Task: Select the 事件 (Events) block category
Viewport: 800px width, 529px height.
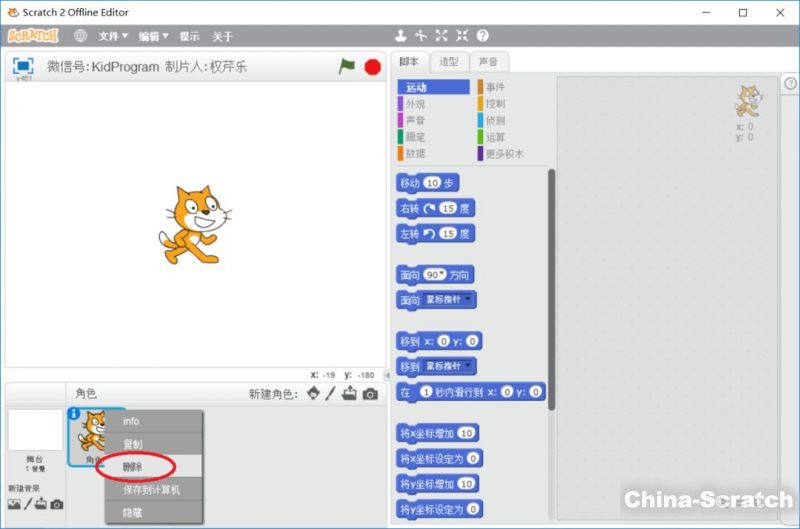Action: tap(495, 87)
